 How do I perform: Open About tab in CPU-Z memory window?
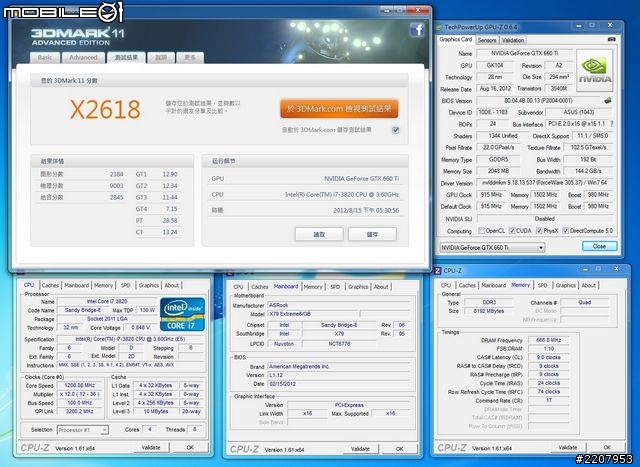pyautogui.click(x=588, y=285)
